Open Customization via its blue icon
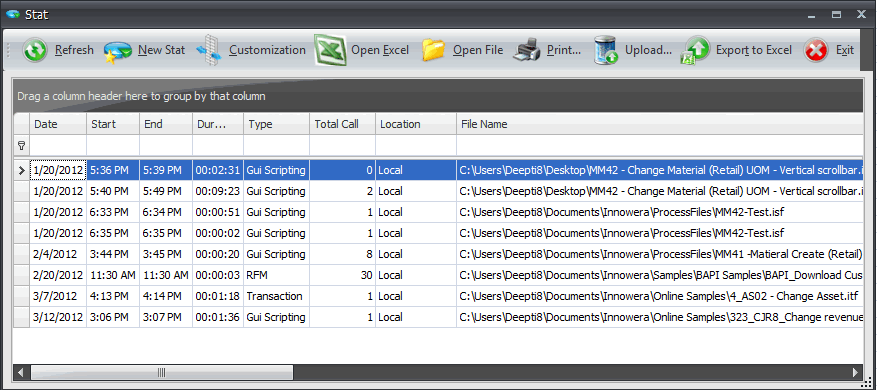The image size is (877, 390). (x=210, y=50)
